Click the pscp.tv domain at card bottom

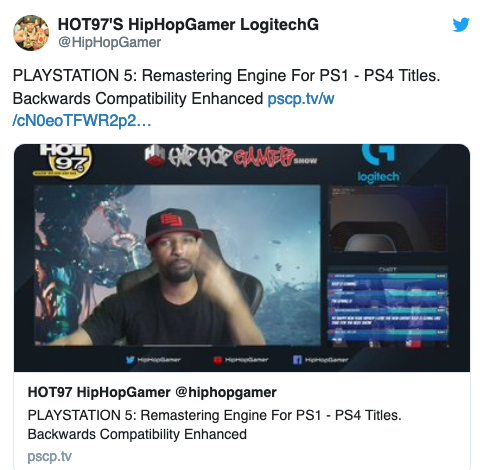coord(49,456)
